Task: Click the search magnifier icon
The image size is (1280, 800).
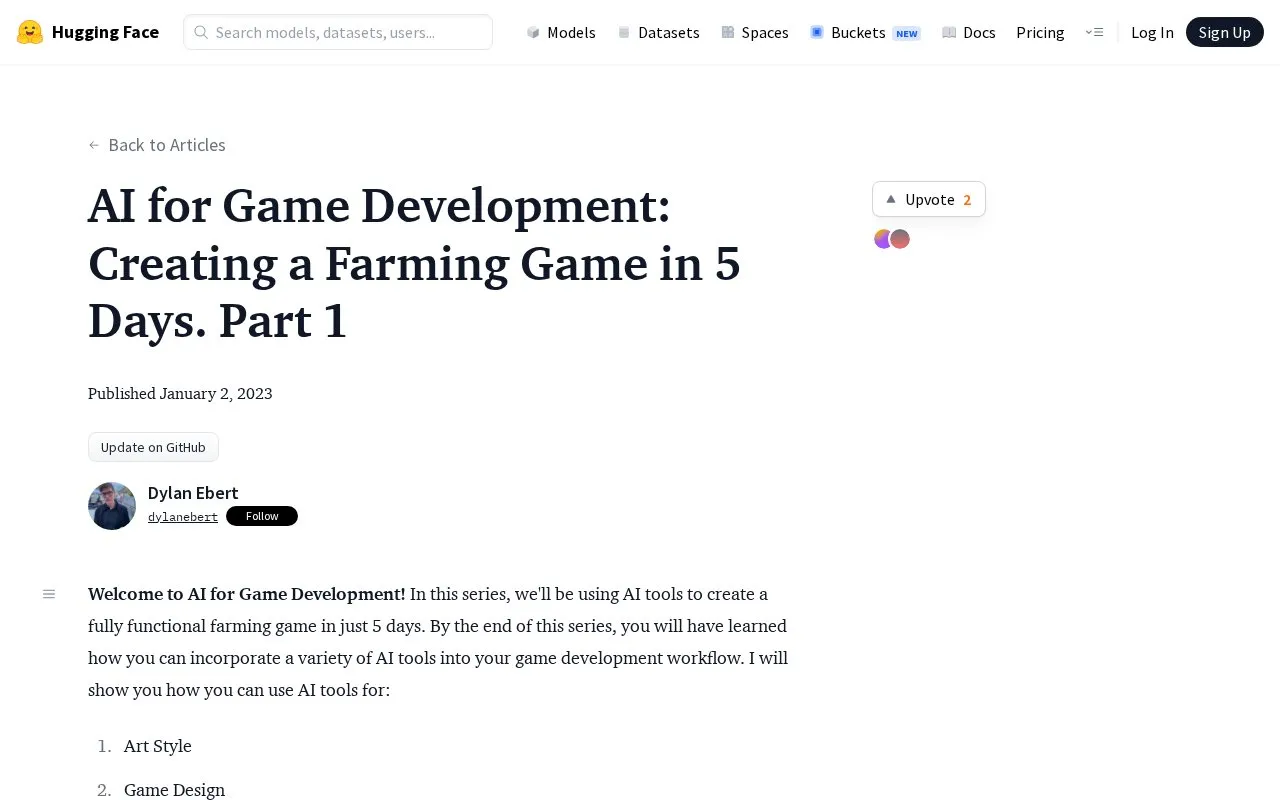Action: point(201,32)
